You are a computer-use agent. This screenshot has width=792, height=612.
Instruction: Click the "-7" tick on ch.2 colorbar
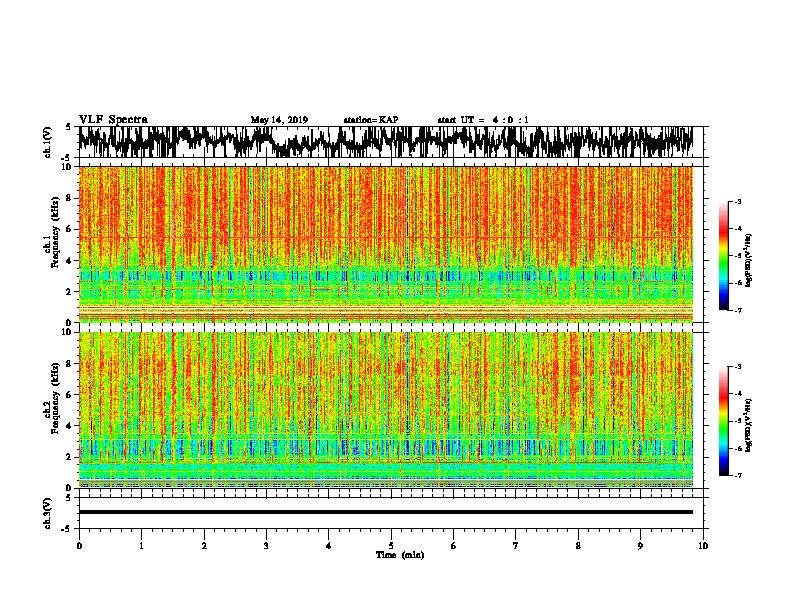click(738, 475)
